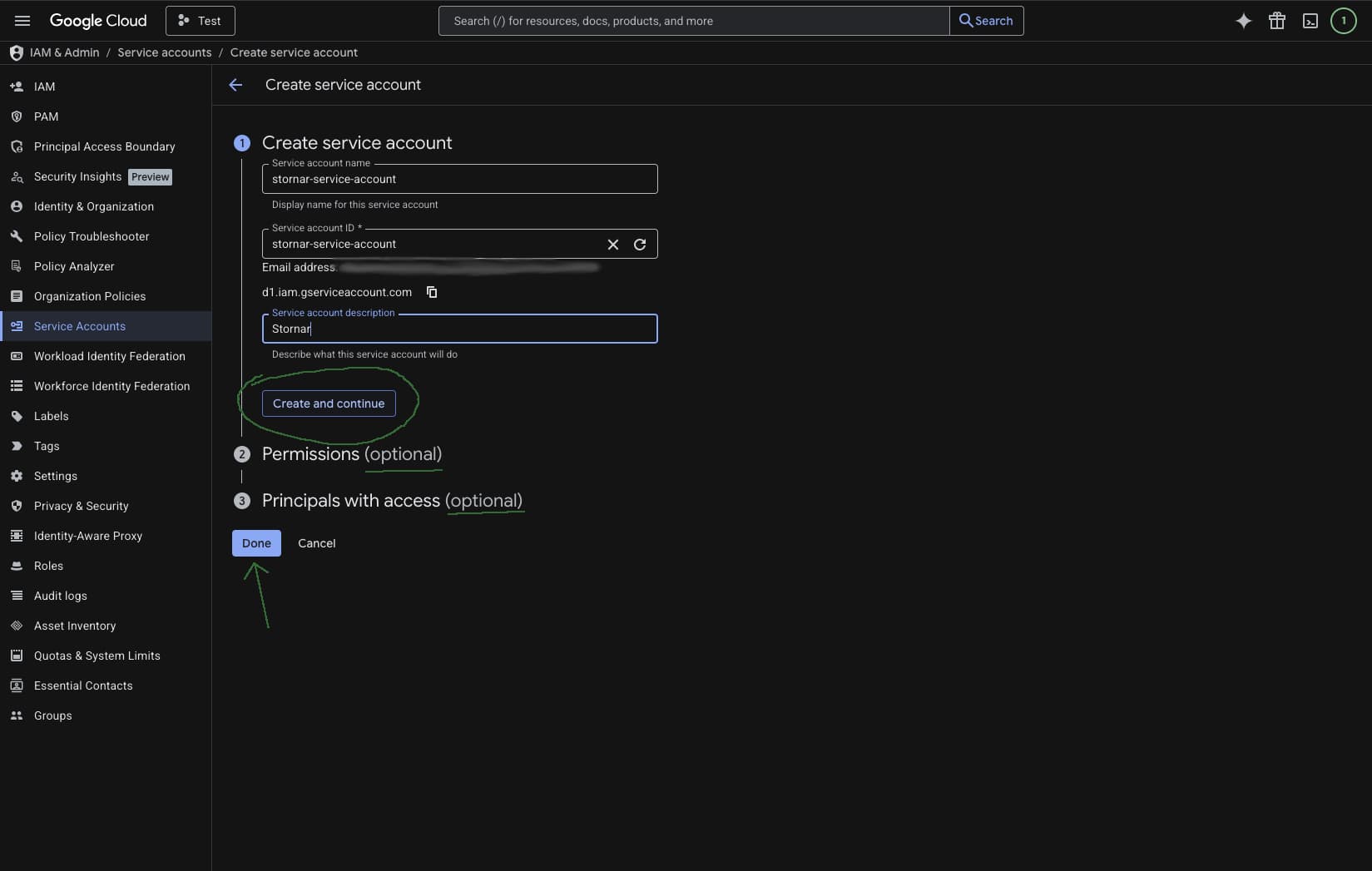
Task: Cancel service account creation
Action: pyautogui.click(x=317, y=543)
